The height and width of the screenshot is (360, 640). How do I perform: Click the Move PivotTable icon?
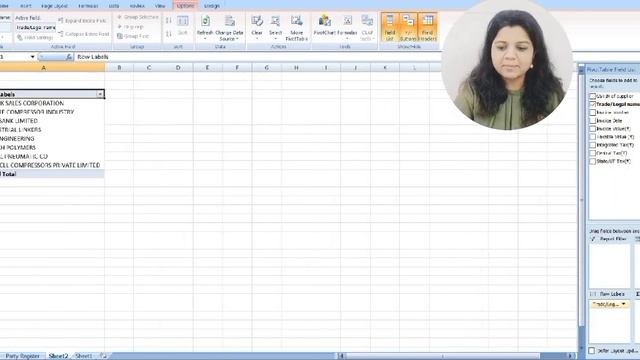click(296, 21)
